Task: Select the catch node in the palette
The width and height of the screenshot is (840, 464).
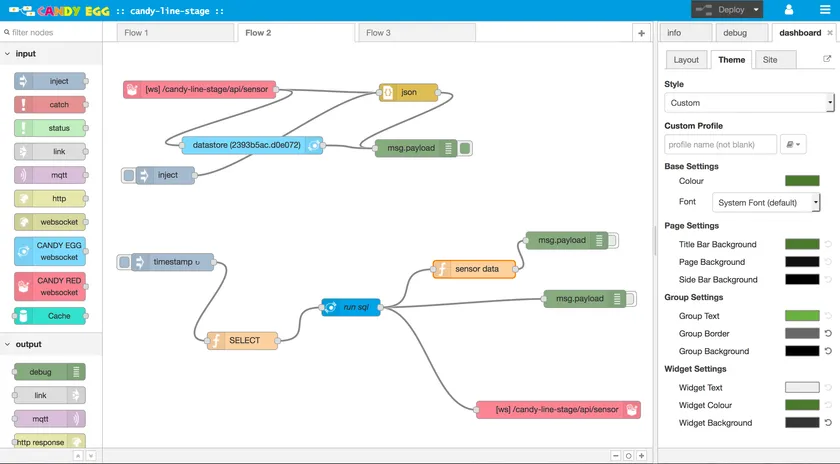Action: 50,104
